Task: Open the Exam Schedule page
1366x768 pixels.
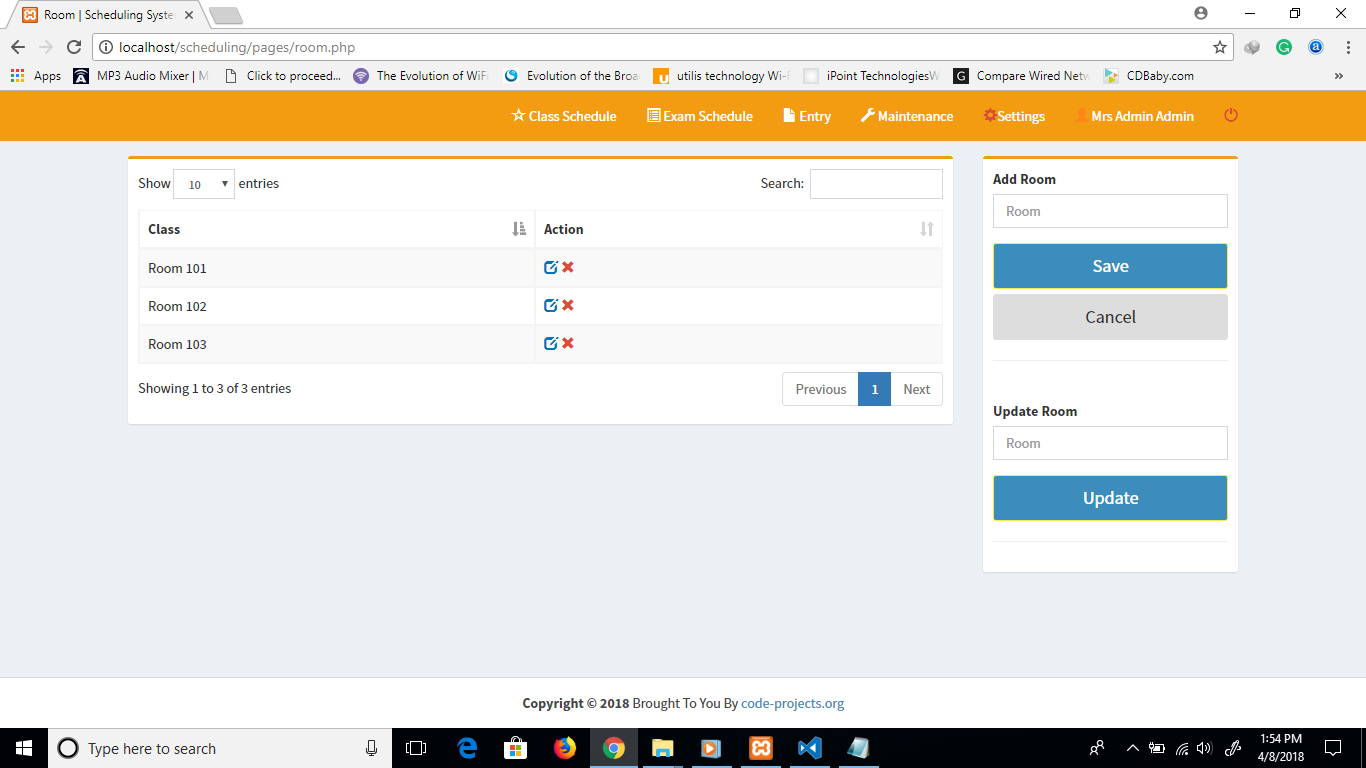Action: [700, 116]
